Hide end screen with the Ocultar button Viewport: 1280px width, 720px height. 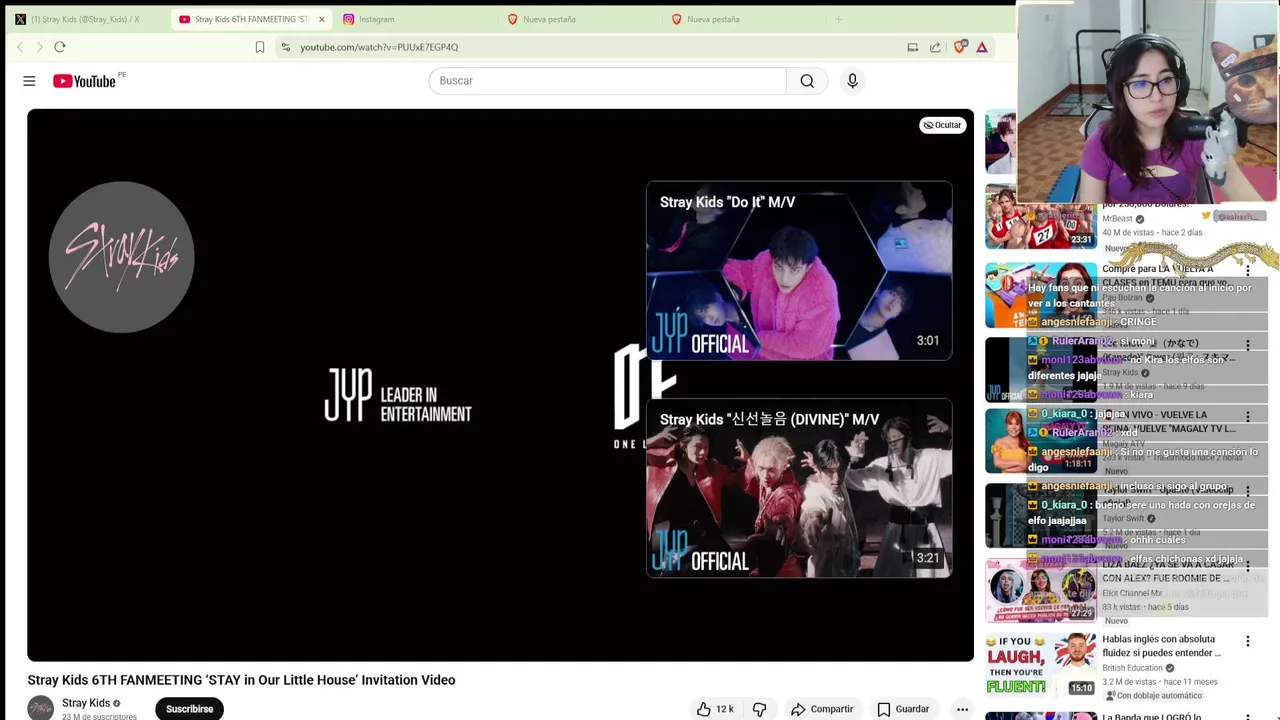942,125
